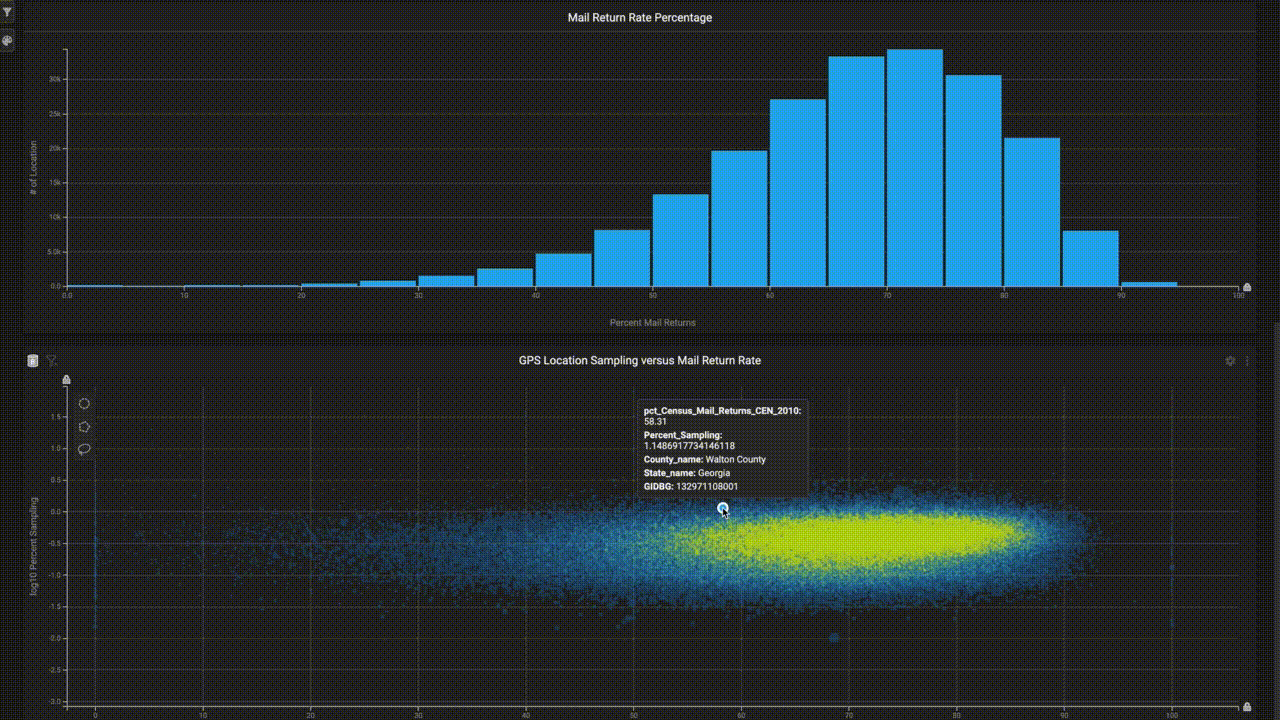
Task: Click the 'log10 Percent Sampling' axis label
Action: pyautogui.click(x=34, y=547)
